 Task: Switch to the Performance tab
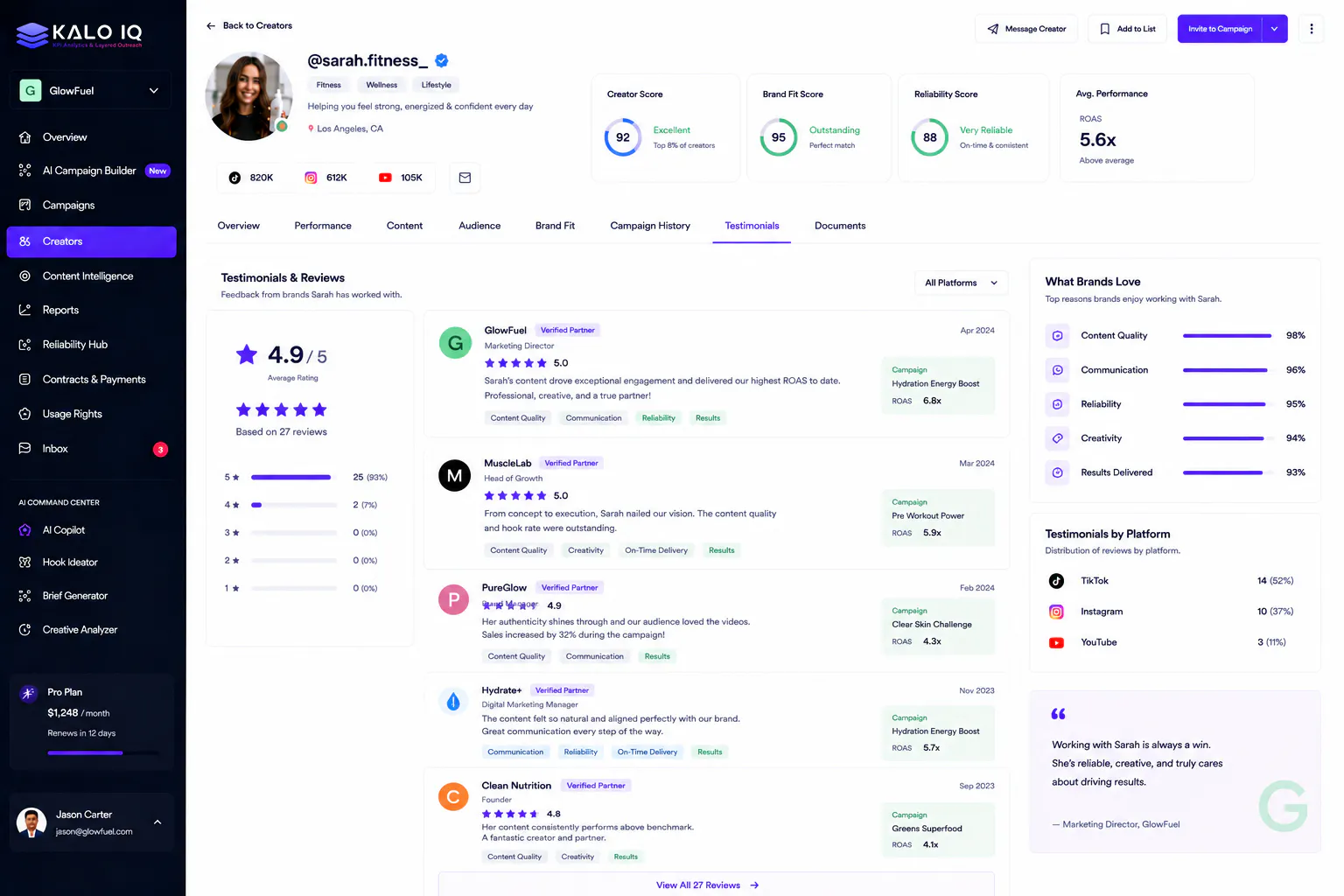[323, 226]
